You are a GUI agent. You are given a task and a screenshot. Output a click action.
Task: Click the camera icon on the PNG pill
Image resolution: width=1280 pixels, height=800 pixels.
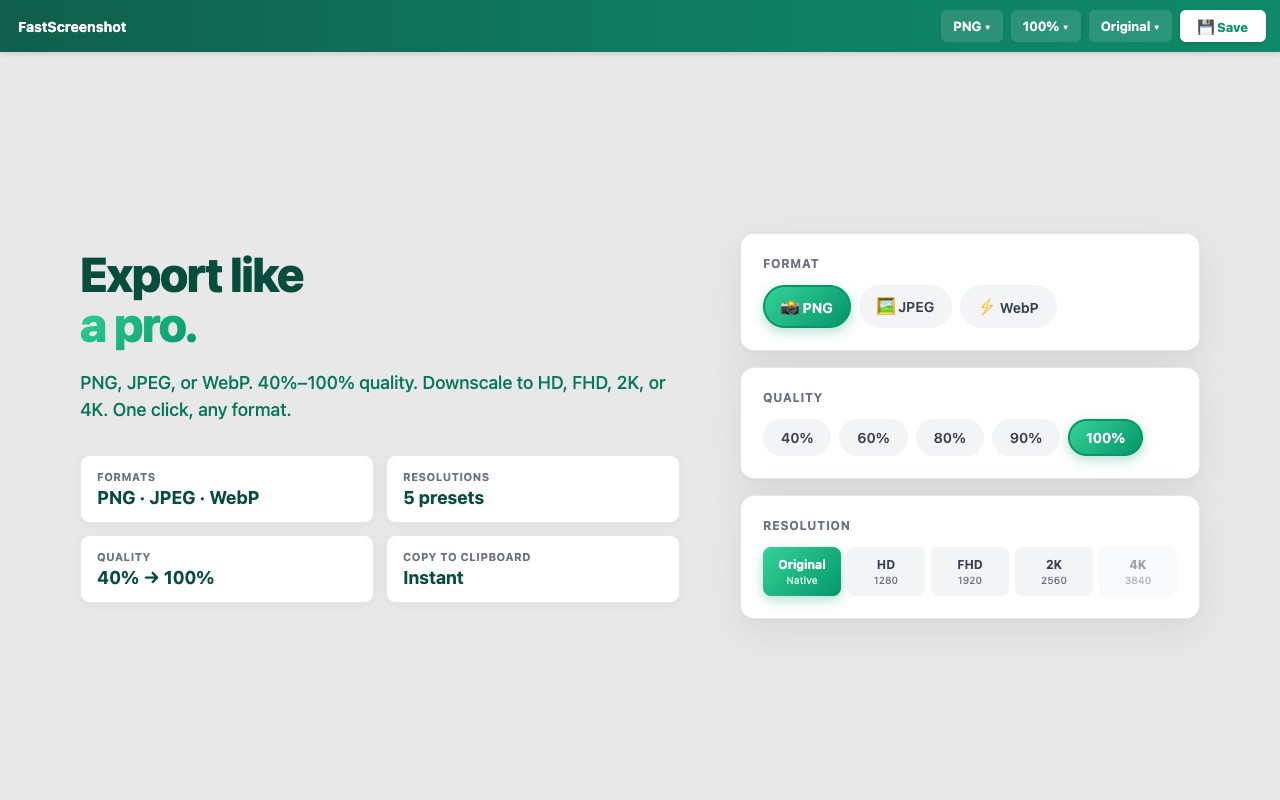pyautogui.click(x=790, y=307)
